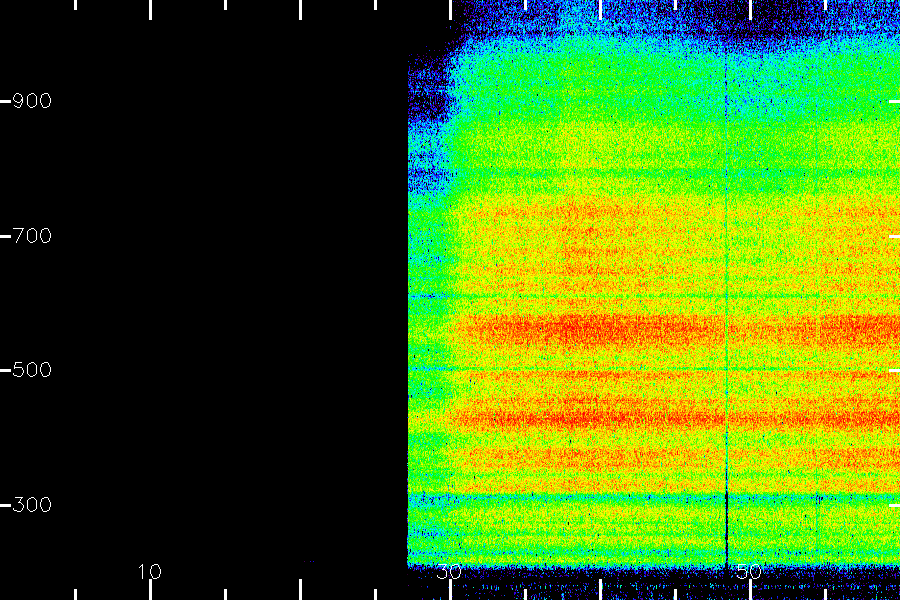This screenshot has height=600, width=900.
Task: Click the 10 x-axis label
Action: click(150, 571)
